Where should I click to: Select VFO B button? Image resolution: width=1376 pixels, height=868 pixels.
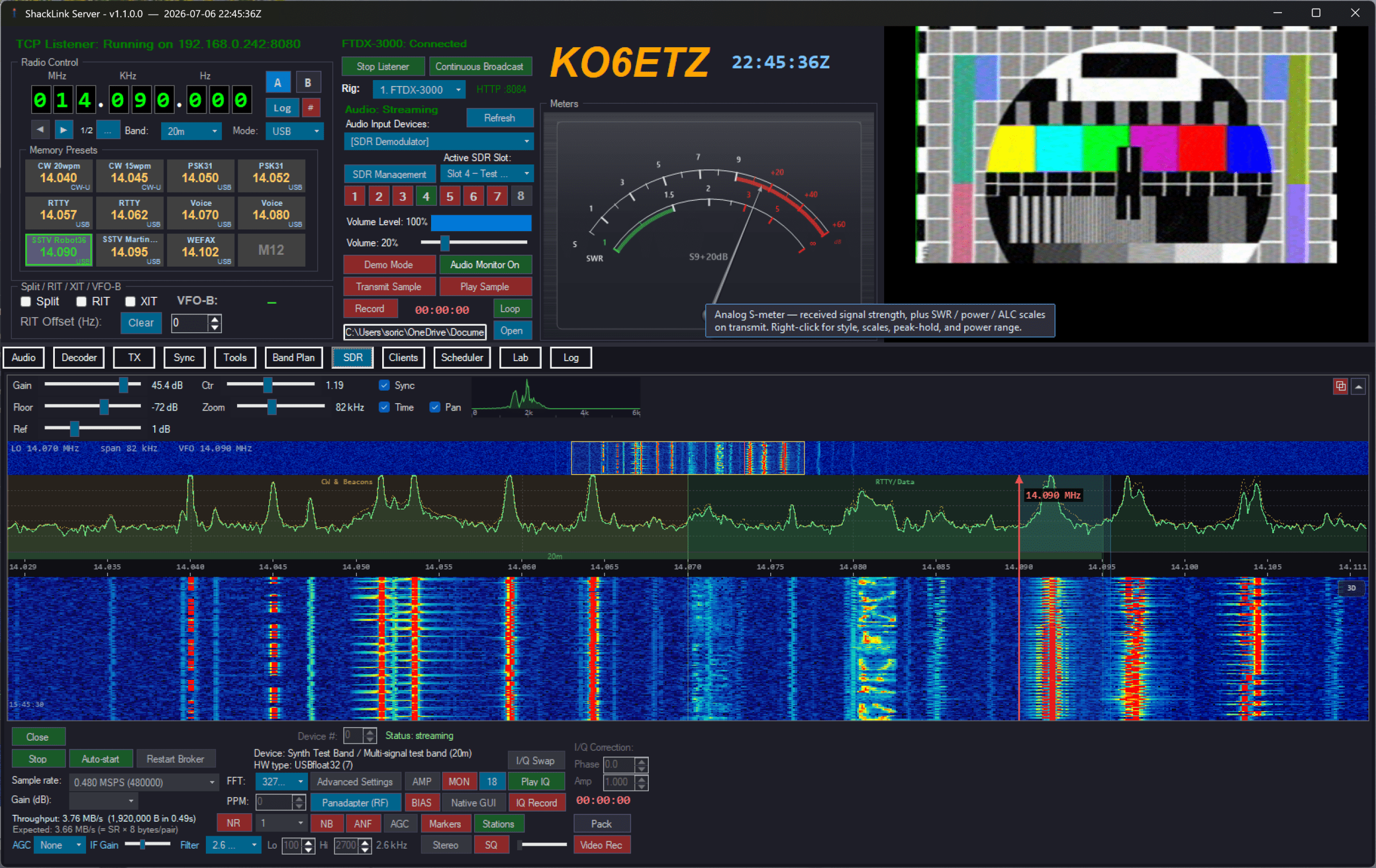pyautogui.click(x=308, y=83)
